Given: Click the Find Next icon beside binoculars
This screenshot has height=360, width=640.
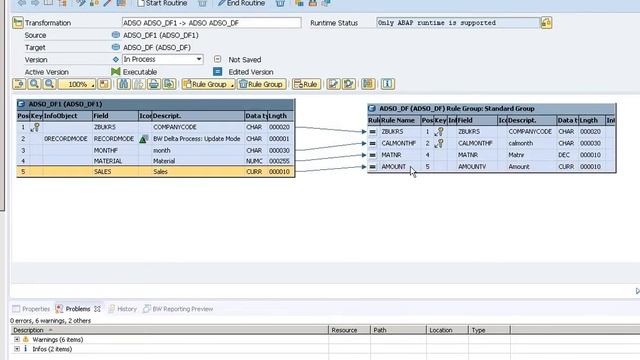Looking at the screenshot, I should 139,84.
